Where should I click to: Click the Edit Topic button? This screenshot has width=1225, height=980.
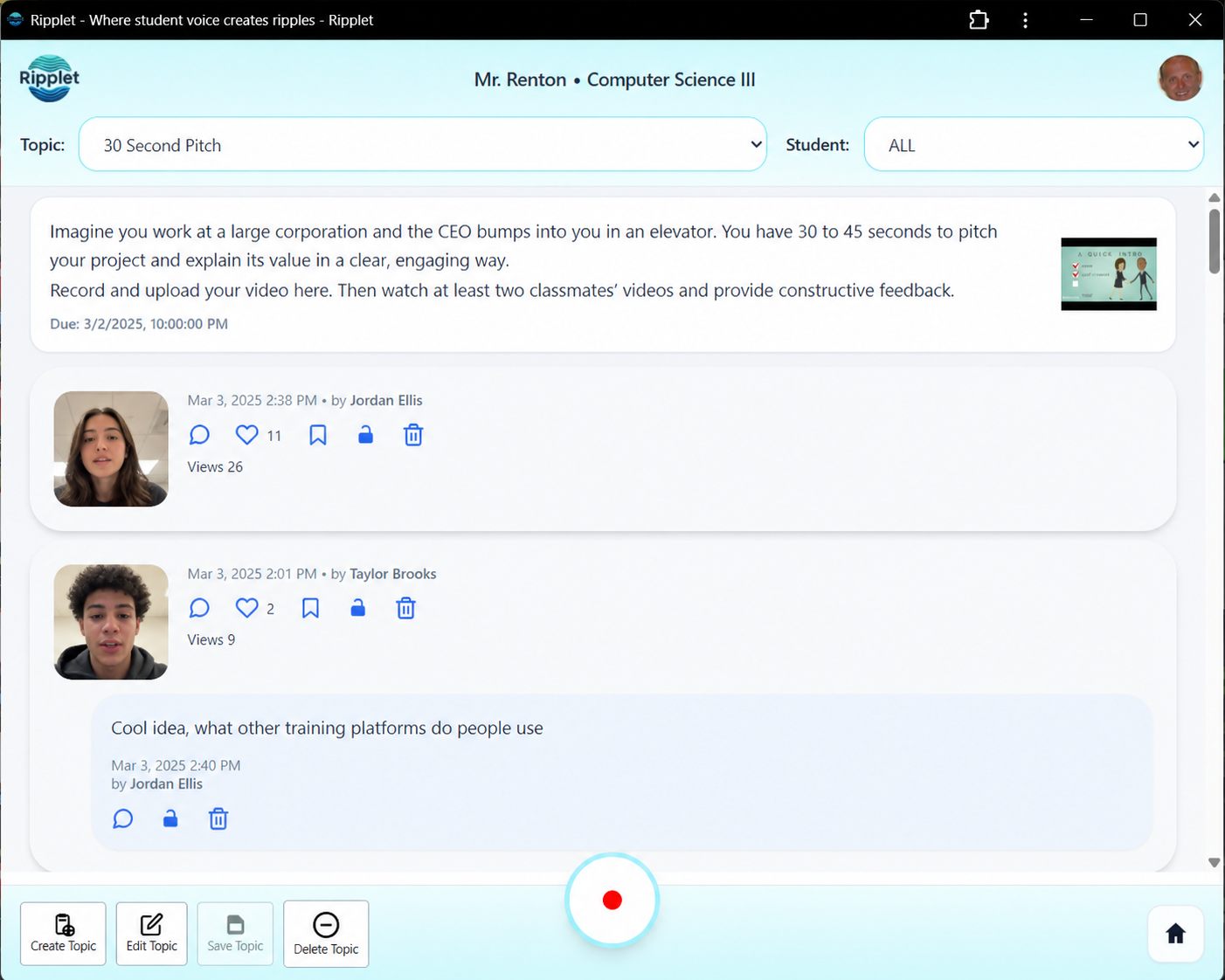tap(151, 934)
